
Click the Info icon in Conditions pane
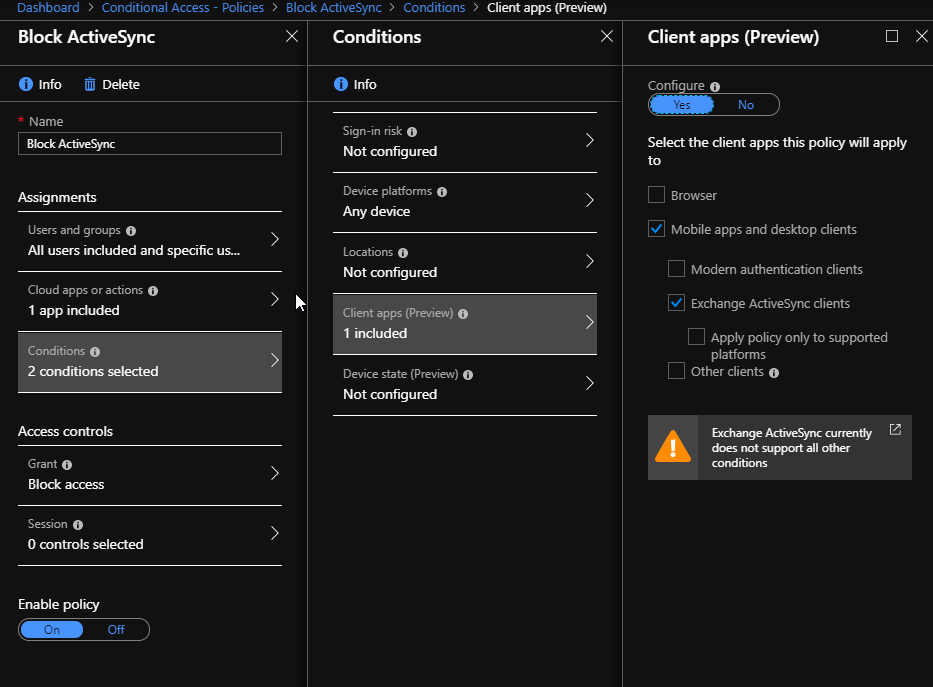pyautogui.click(x=340, y=84)
